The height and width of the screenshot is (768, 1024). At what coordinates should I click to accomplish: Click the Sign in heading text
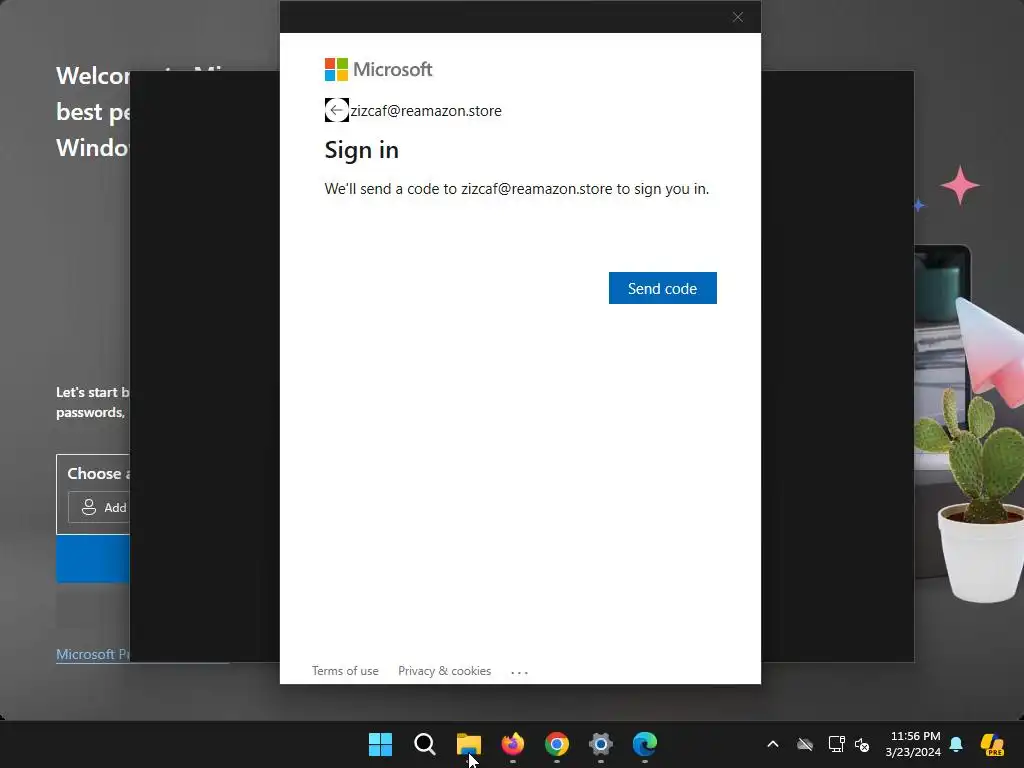(x=361, y=150)
